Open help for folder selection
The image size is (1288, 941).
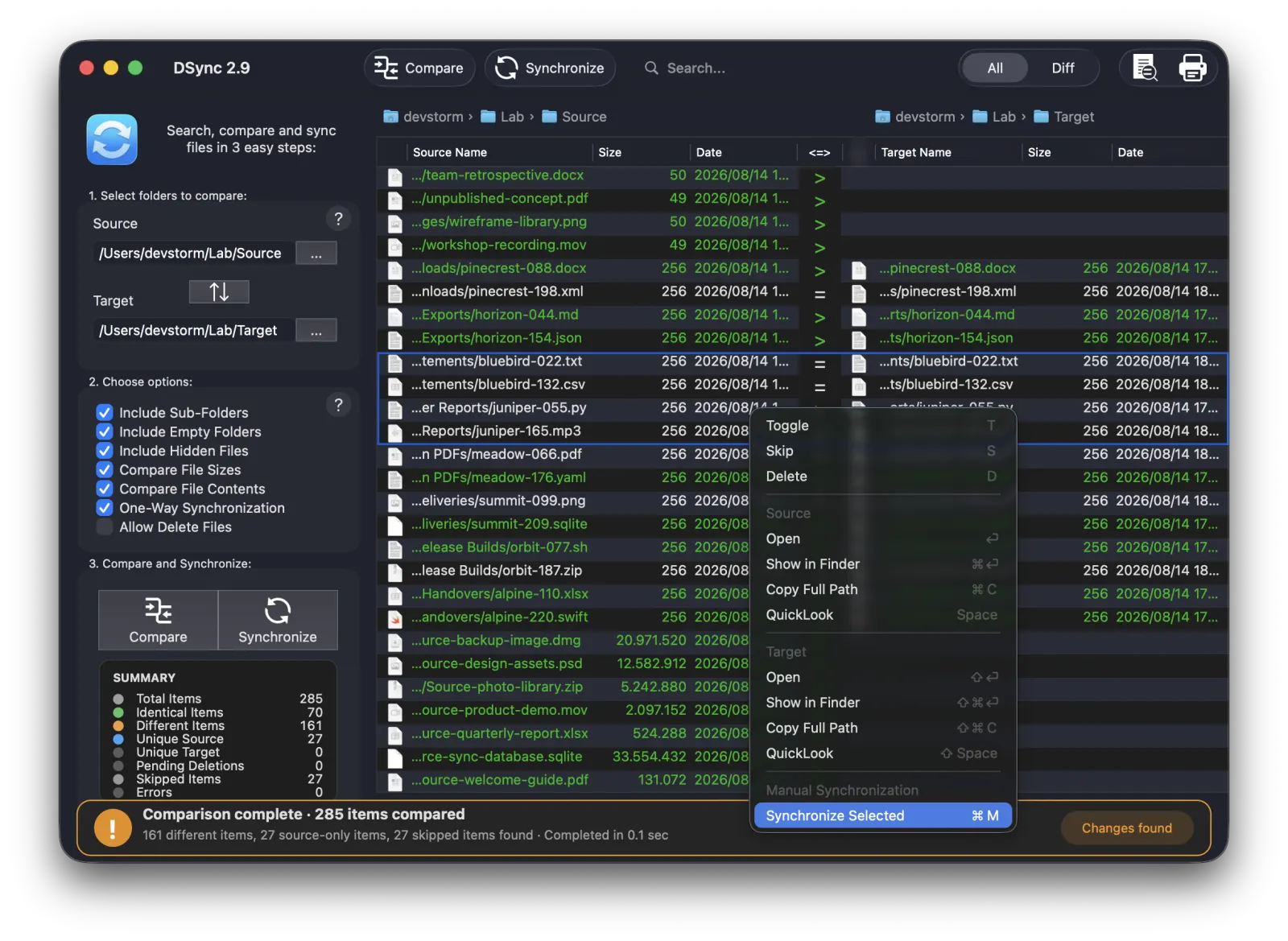click(x=338, y=219)
